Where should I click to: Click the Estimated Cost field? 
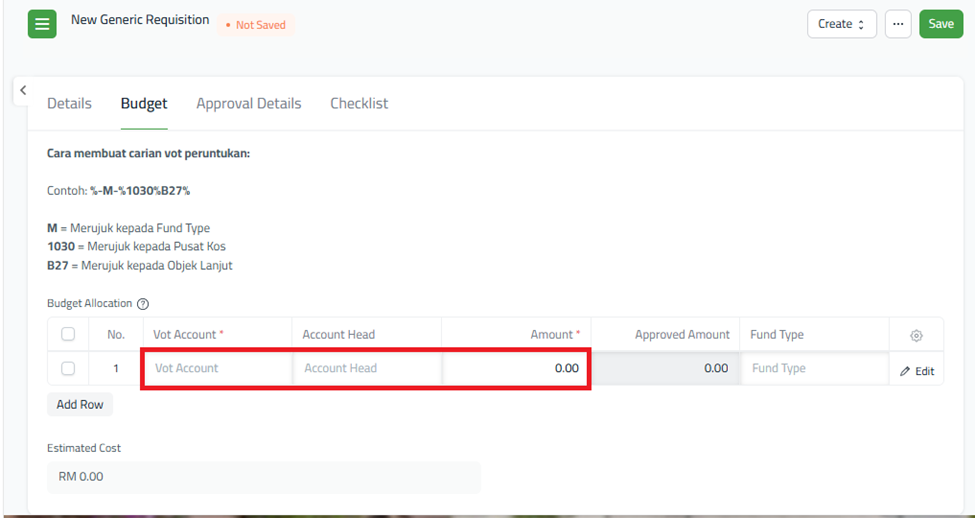(x=263, y=477)
